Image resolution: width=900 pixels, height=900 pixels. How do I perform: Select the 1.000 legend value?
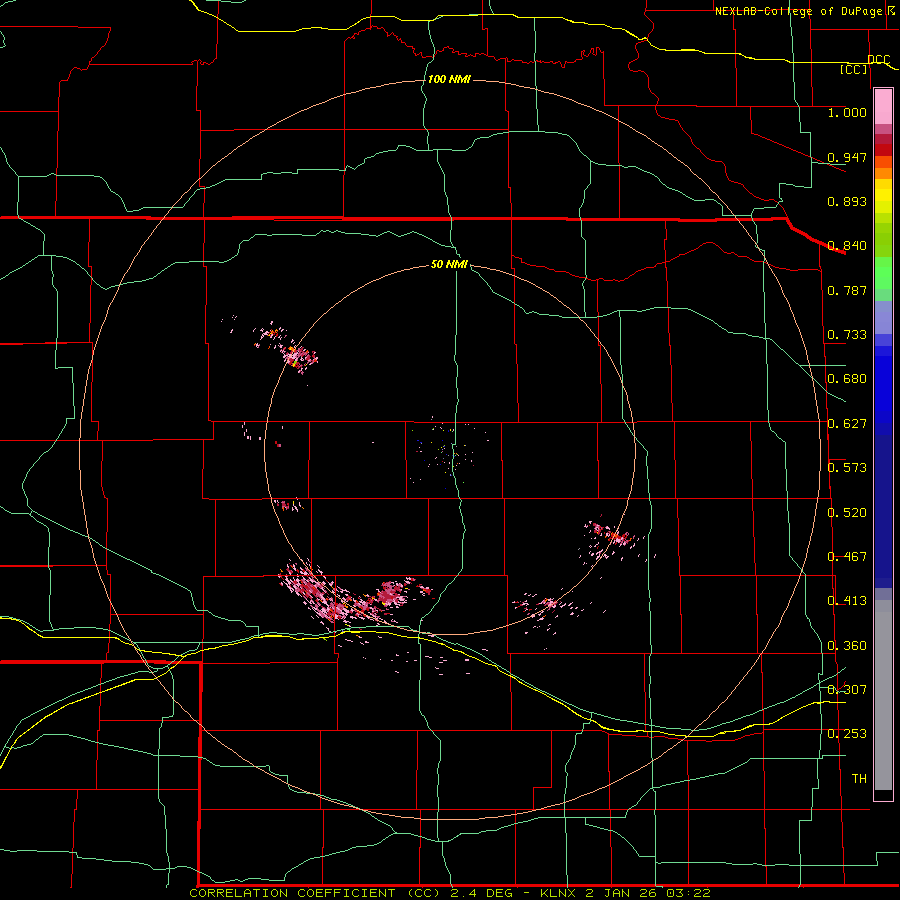[847, 112]
